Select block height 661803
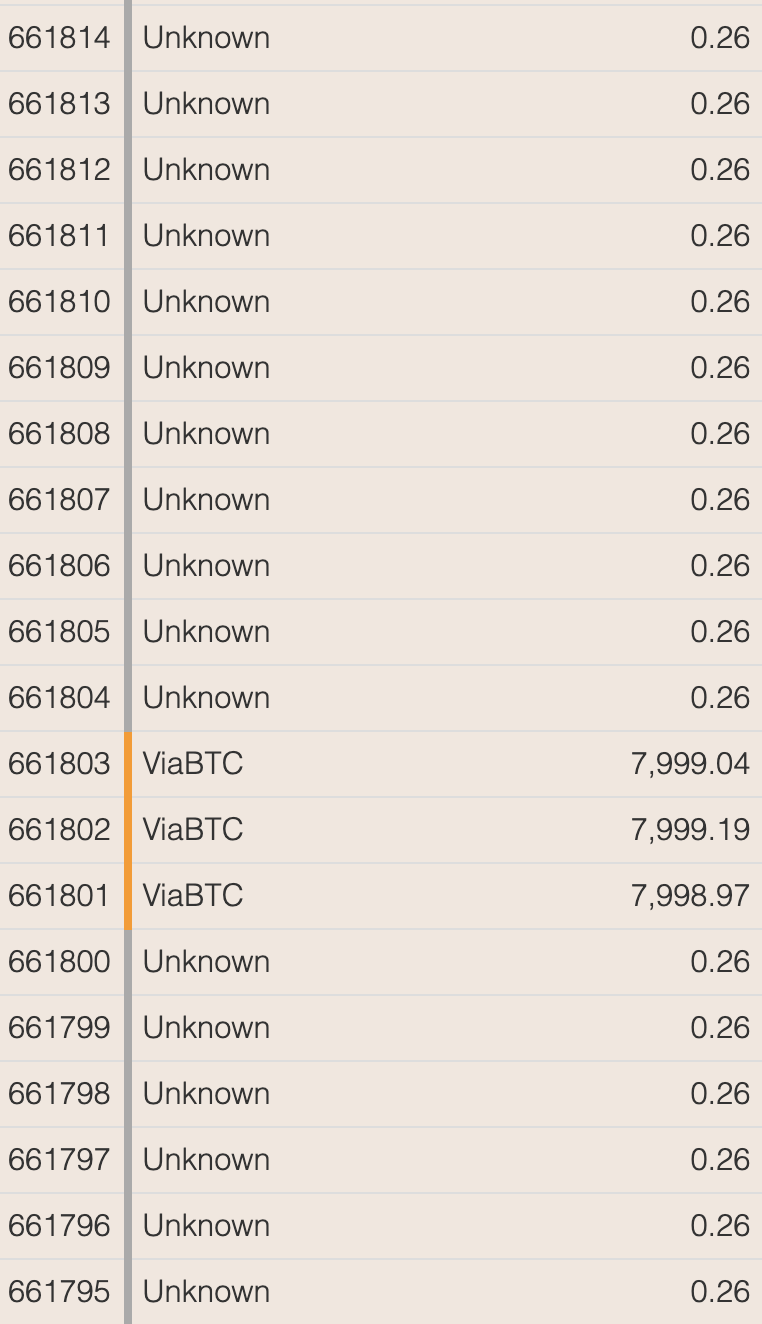This screenshot has height=1324, width=762. point(59,764)
